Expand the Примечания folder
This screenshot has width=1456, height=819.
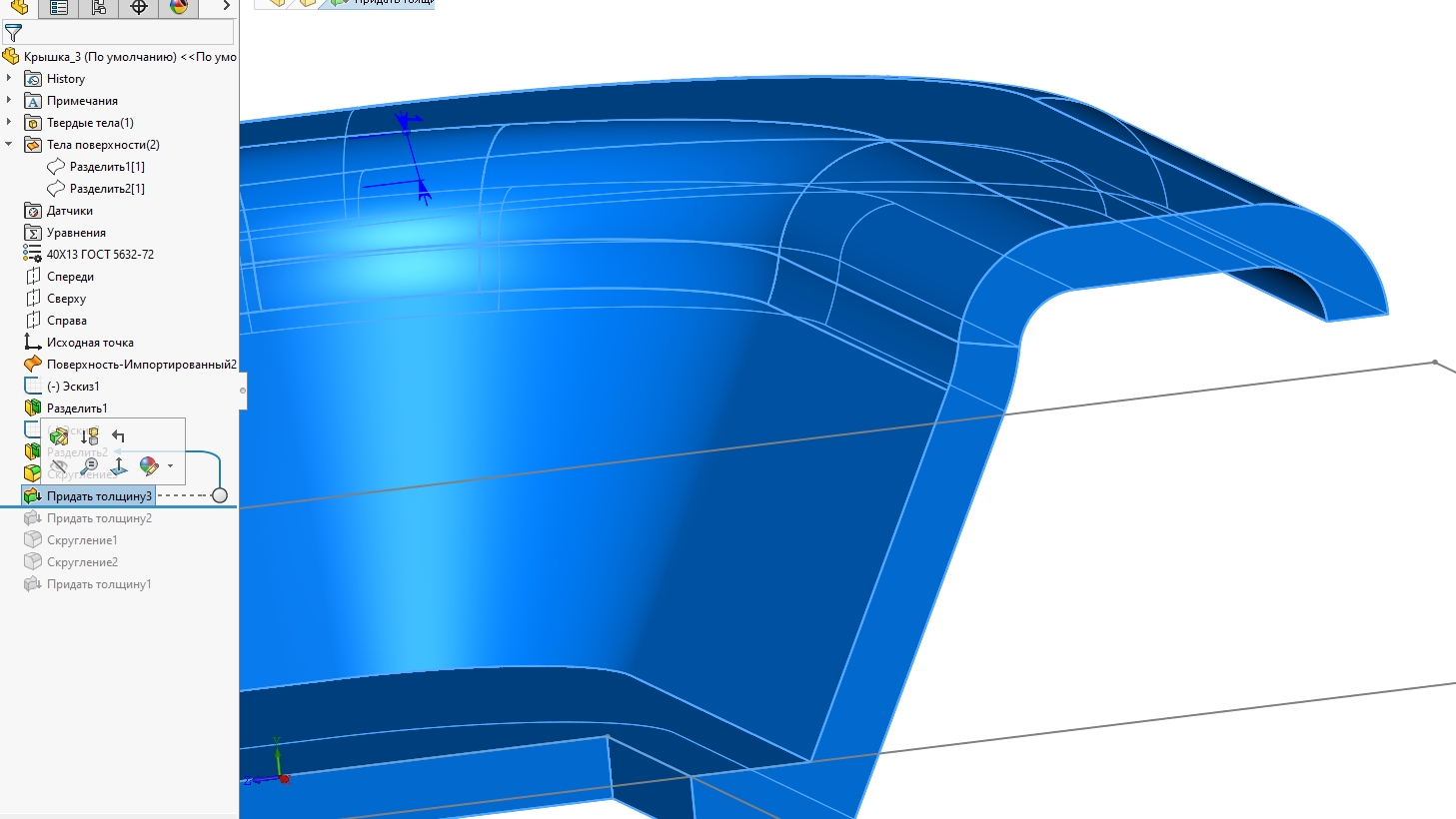tap(9, 100)
